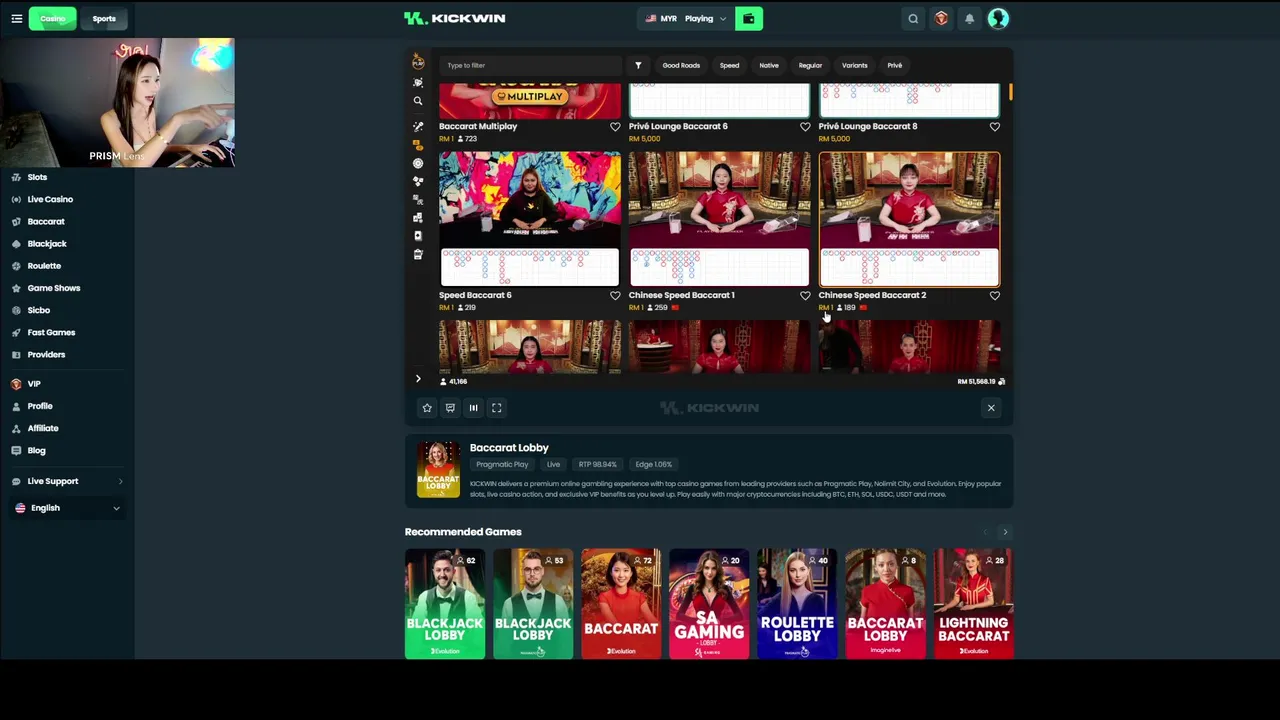Toggle the Regular filter chip

pyautogui.click(x=810, y=65)
